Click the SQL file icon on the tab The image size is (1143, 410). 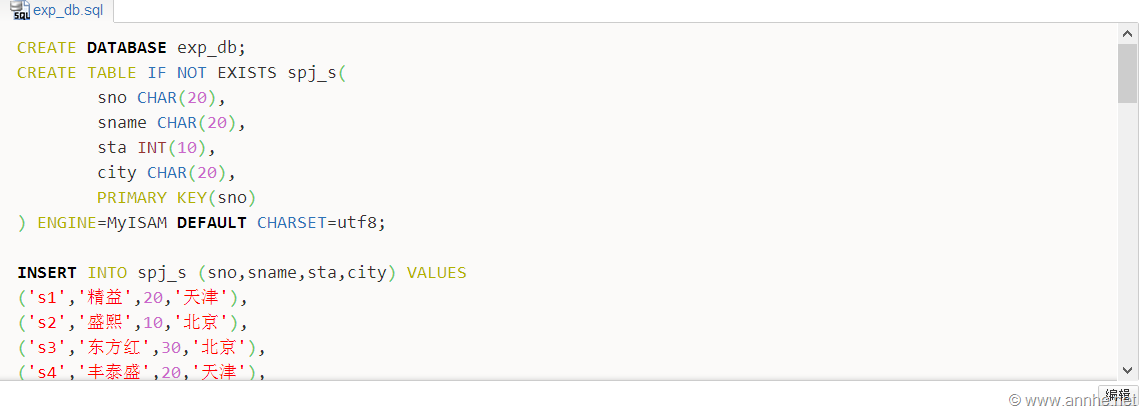point(20,11)
